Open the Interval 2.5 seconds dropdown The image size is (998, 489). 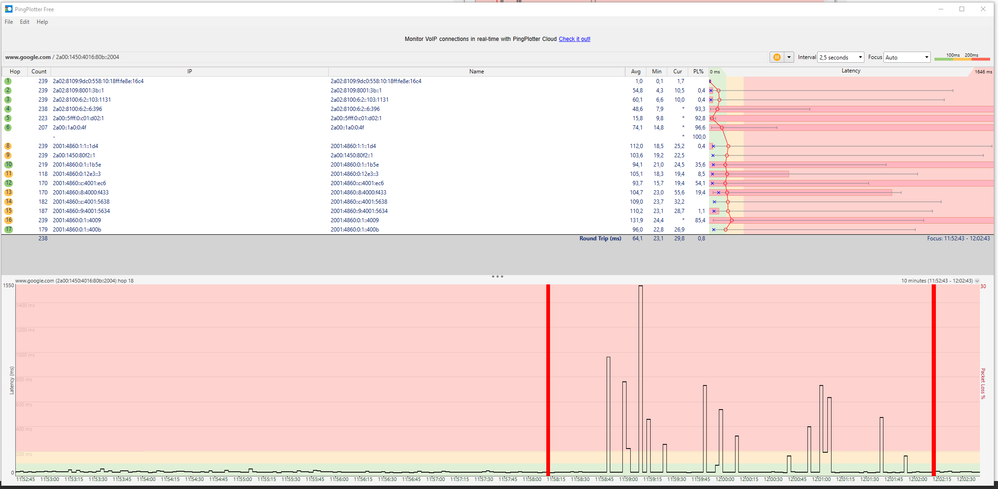pos(841,57)
